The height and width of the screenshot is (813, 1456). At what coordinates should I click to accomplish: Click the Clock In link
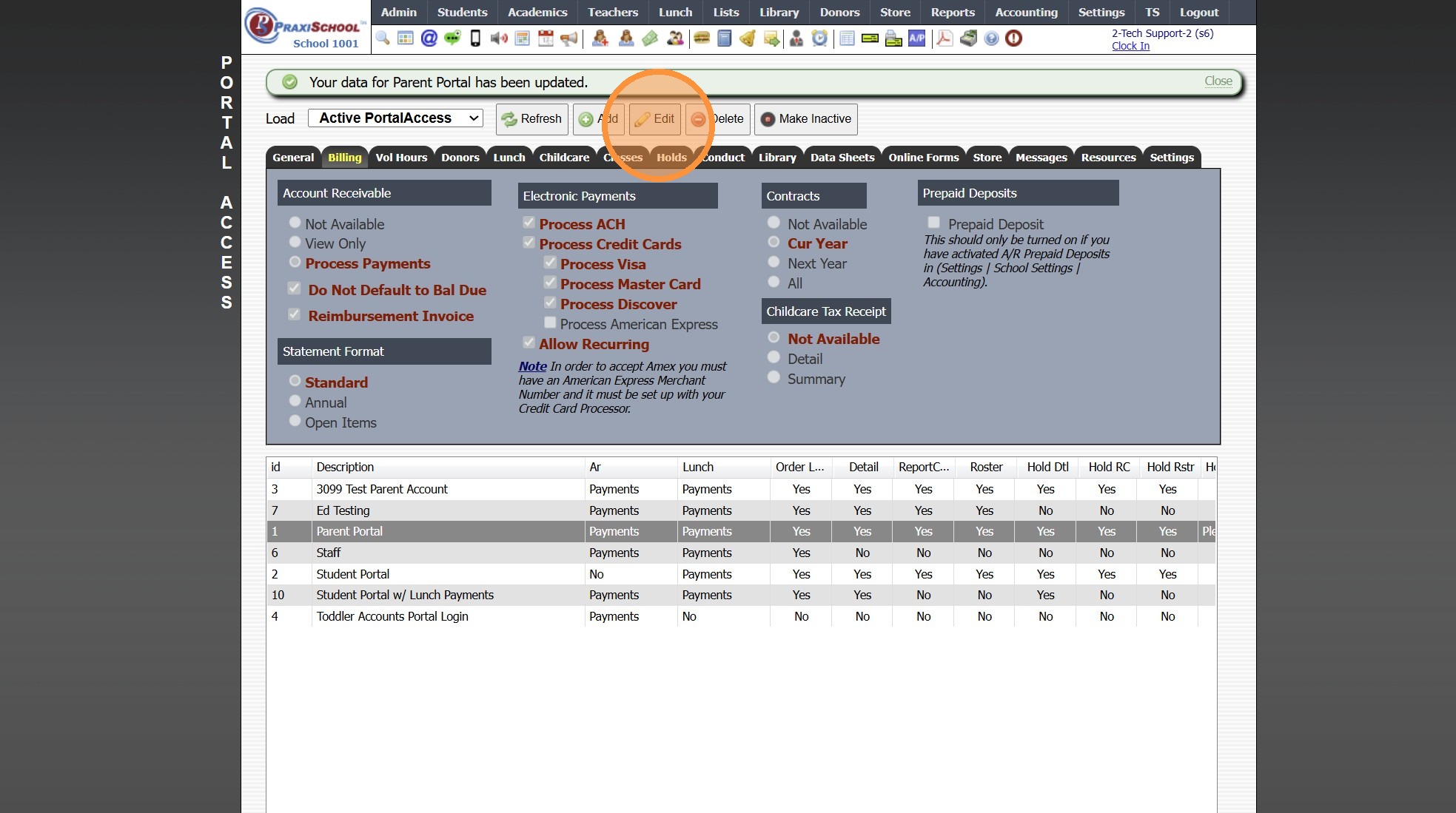[1130, 46]
